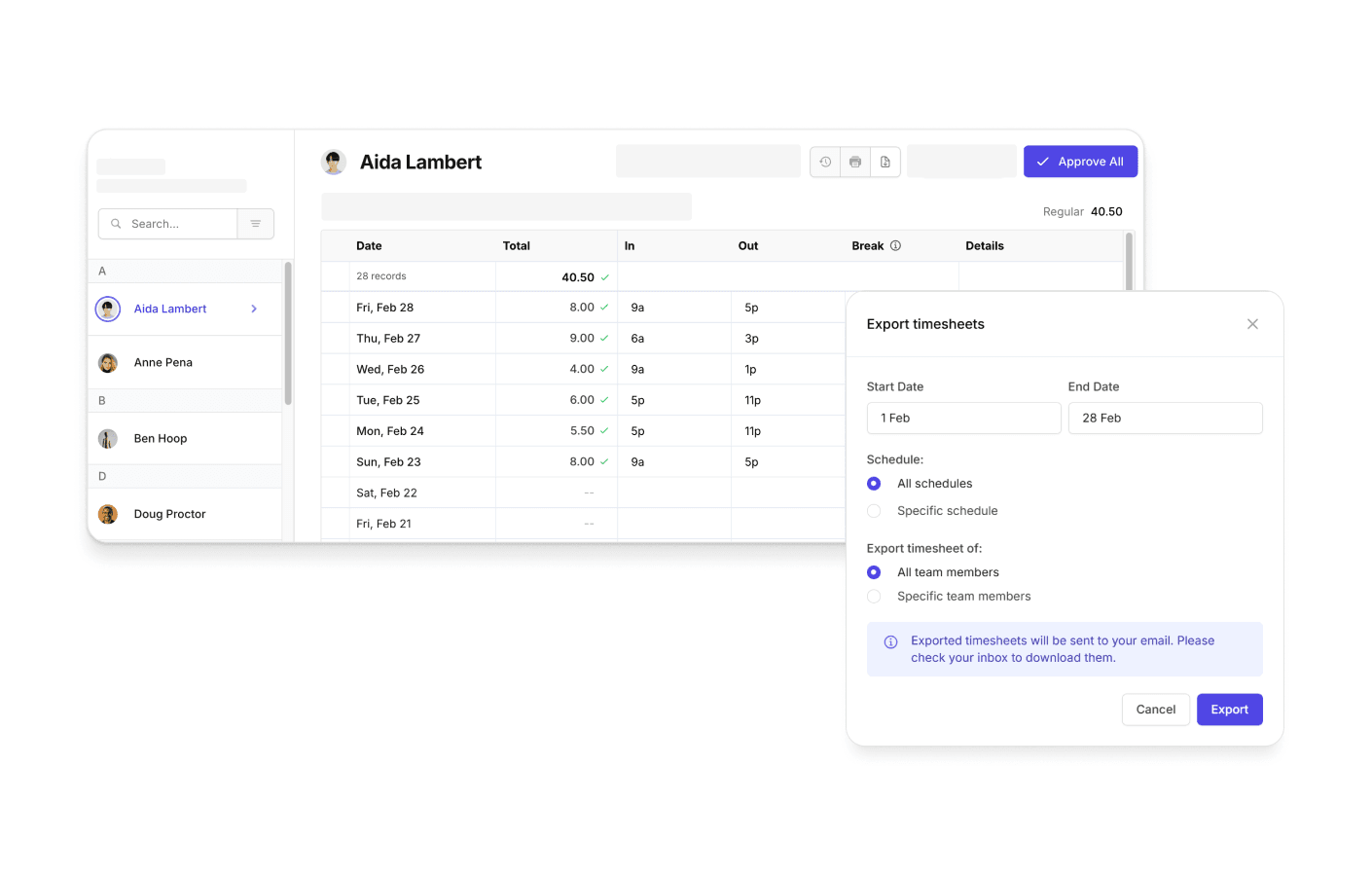
Task: Open the timesheet history icon
Action: [825, 162]
